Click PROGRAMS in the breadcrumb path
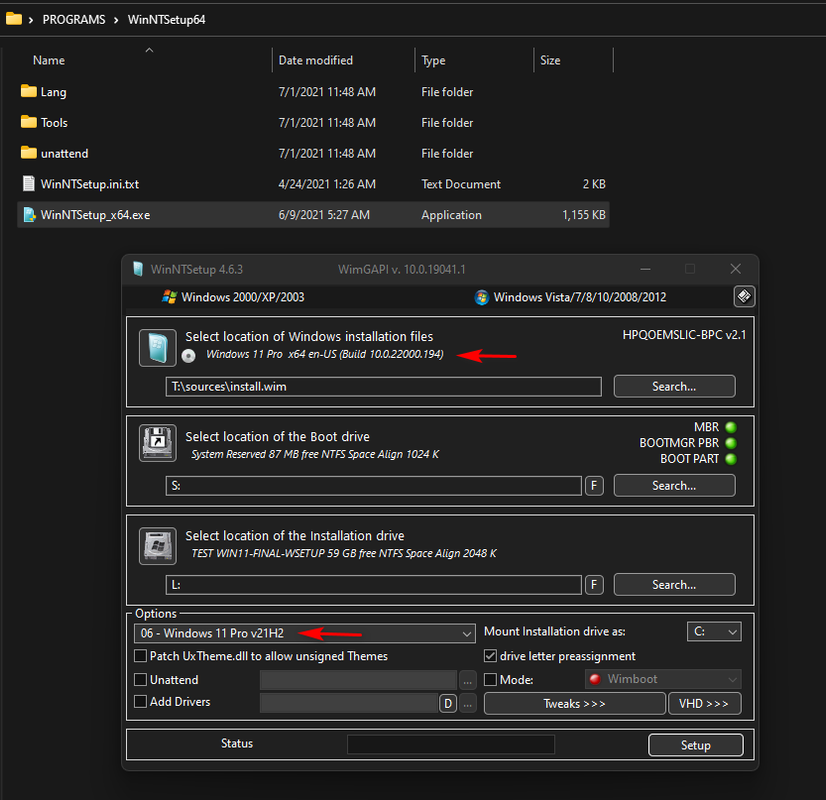This screenshot has width=826, height=800. pyautogui.click(x=74, y=19)
